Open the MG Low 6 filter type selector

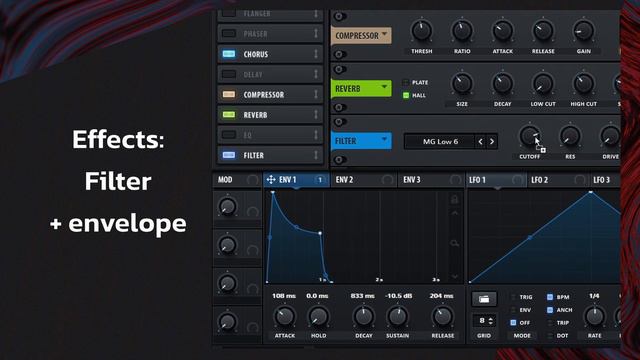coord(440,142)
